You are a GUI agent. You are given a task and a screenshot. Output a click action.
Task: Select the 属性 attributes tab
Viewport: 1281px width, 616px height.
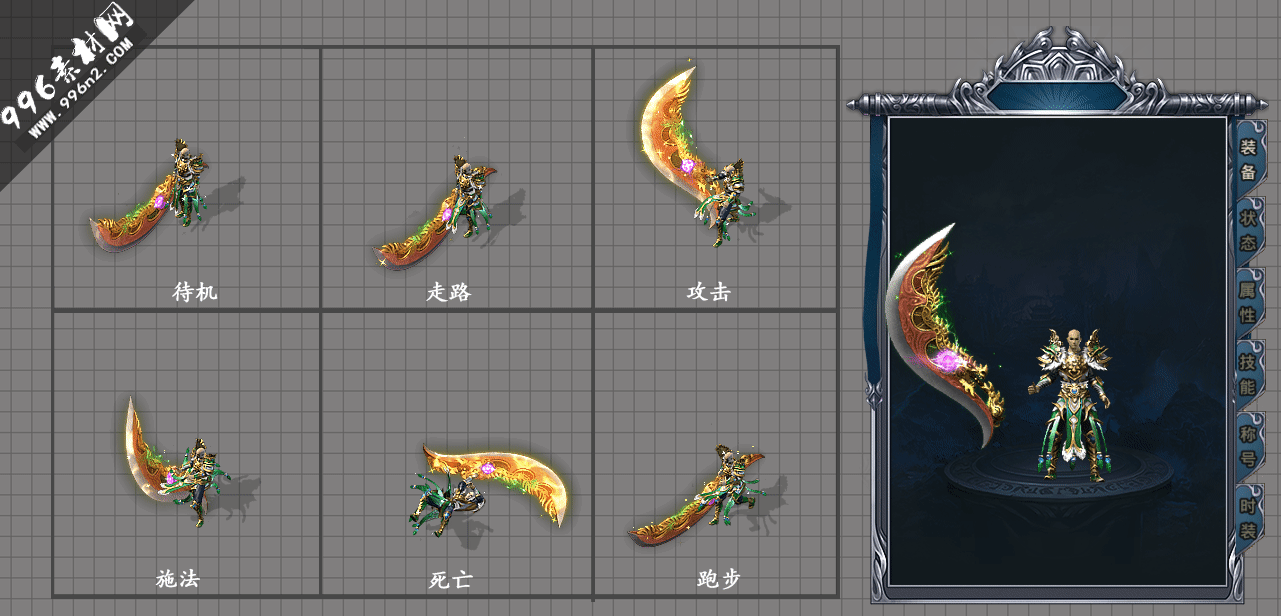(x=1248, y=301)
